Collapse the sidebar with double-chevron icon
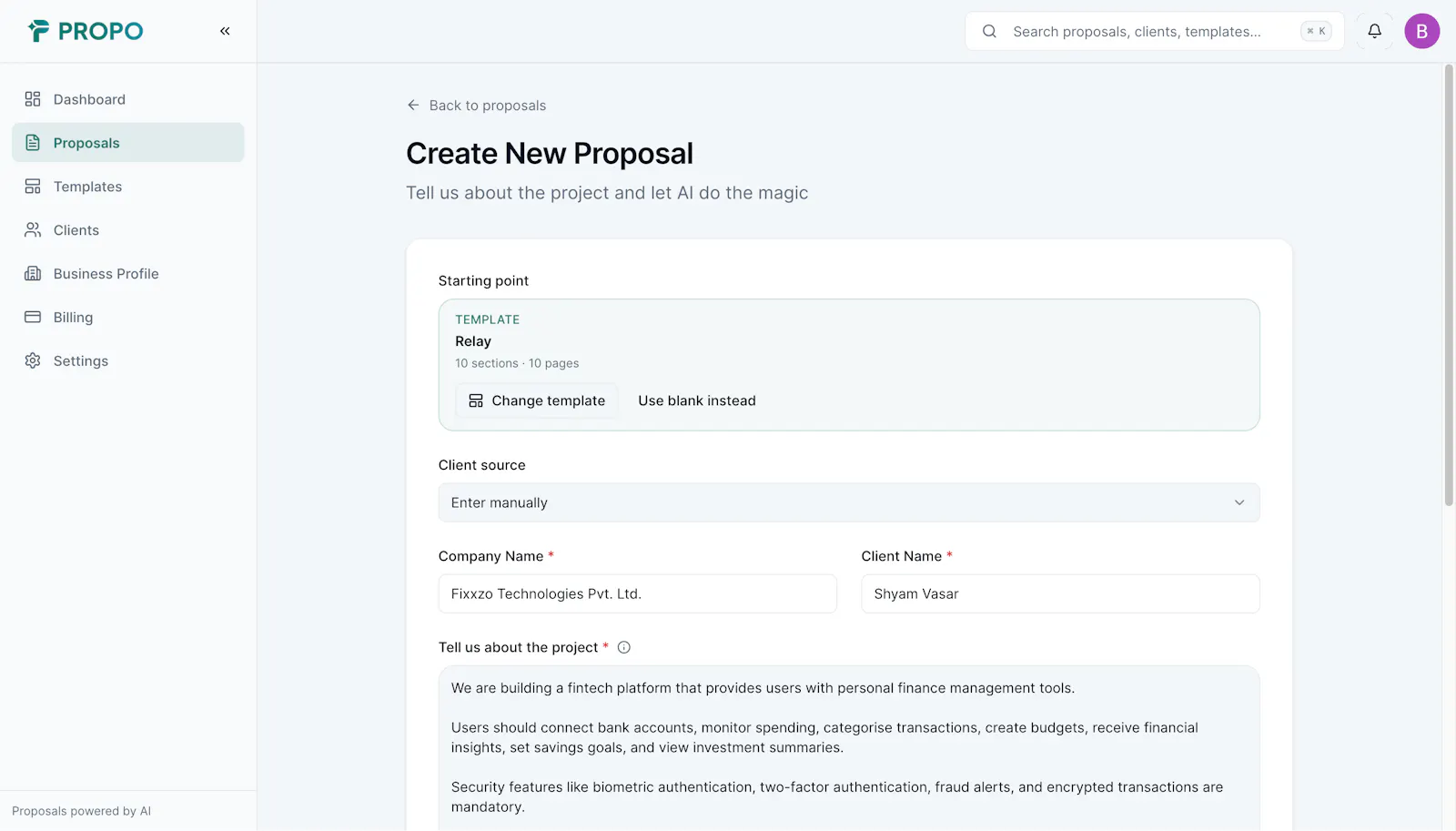Image resolution: width=1456 pixels, height=831 pixels. pyautogui.click(x=225, y=31)
